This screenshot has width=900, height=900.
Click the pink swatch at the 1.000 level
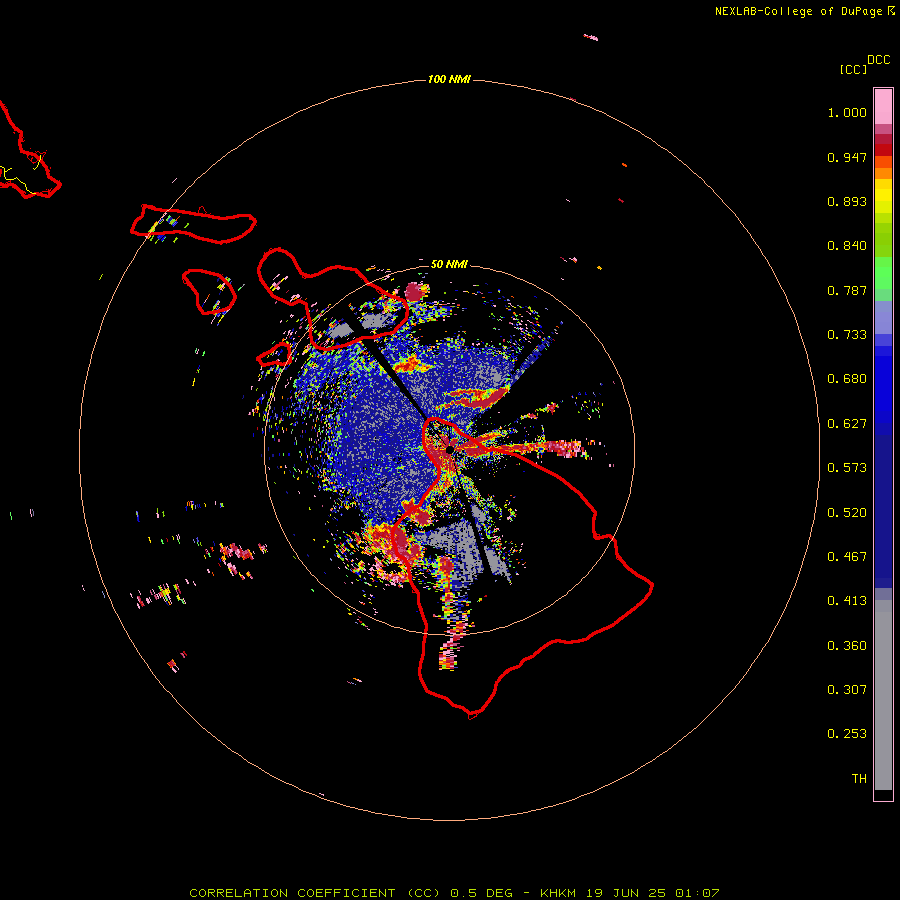click(x=883, y=107)
